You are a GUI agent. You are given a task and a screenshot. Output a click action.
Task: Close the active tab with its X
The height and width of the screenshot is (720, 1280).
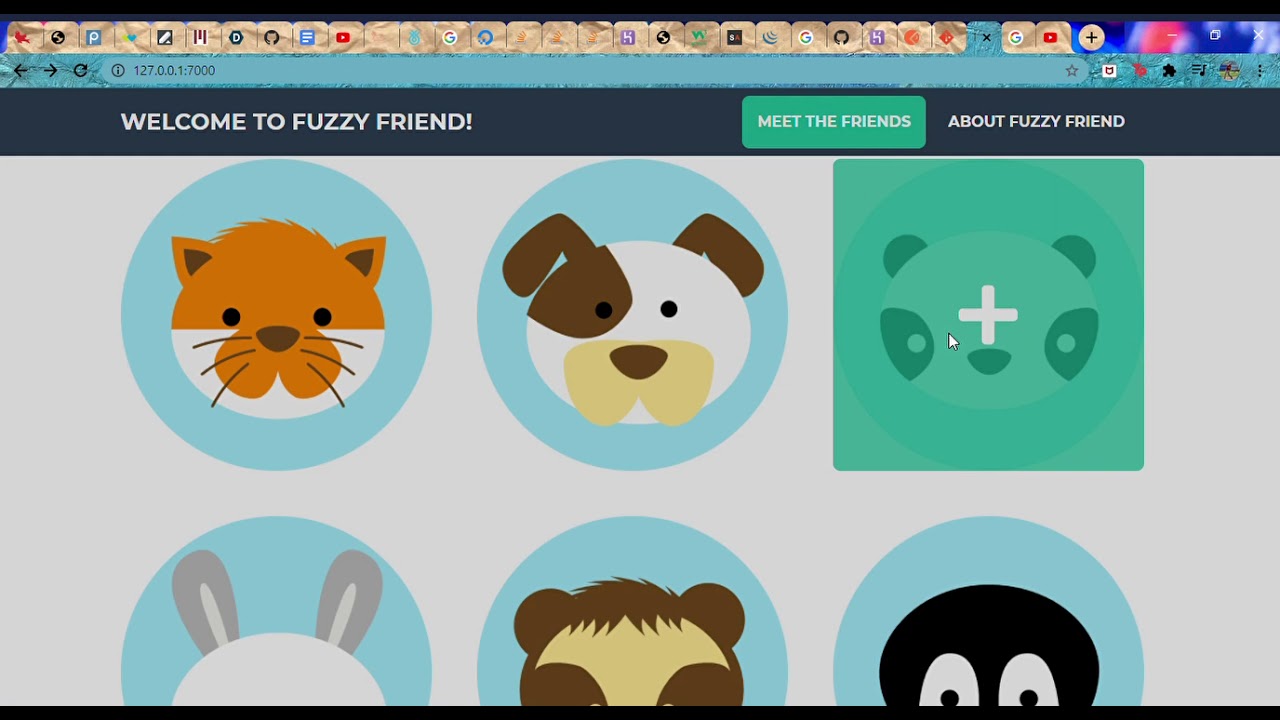(986, 38)
